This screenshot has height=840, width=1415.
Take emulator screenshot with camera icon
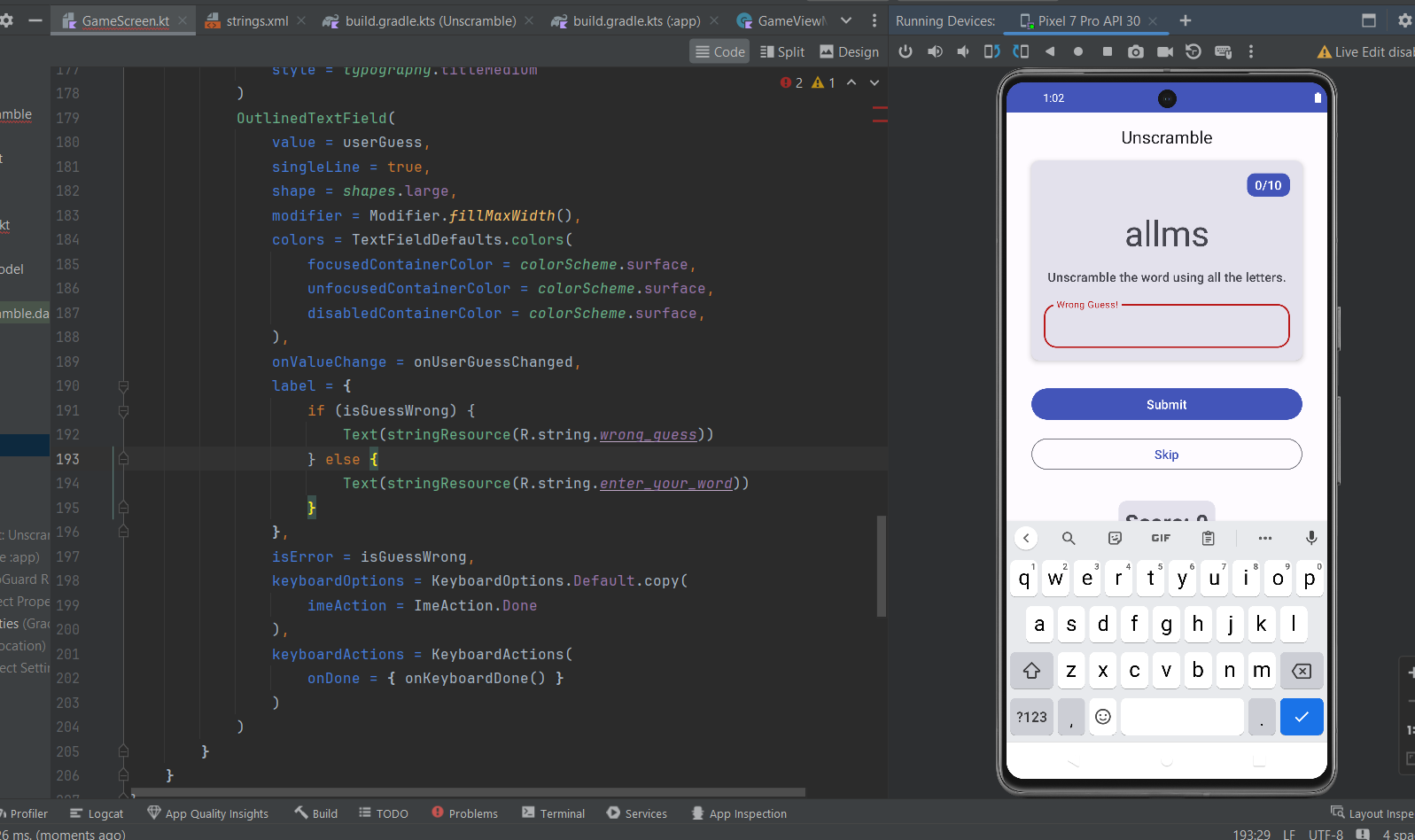pyautogui.click(x=1135, y=51)
